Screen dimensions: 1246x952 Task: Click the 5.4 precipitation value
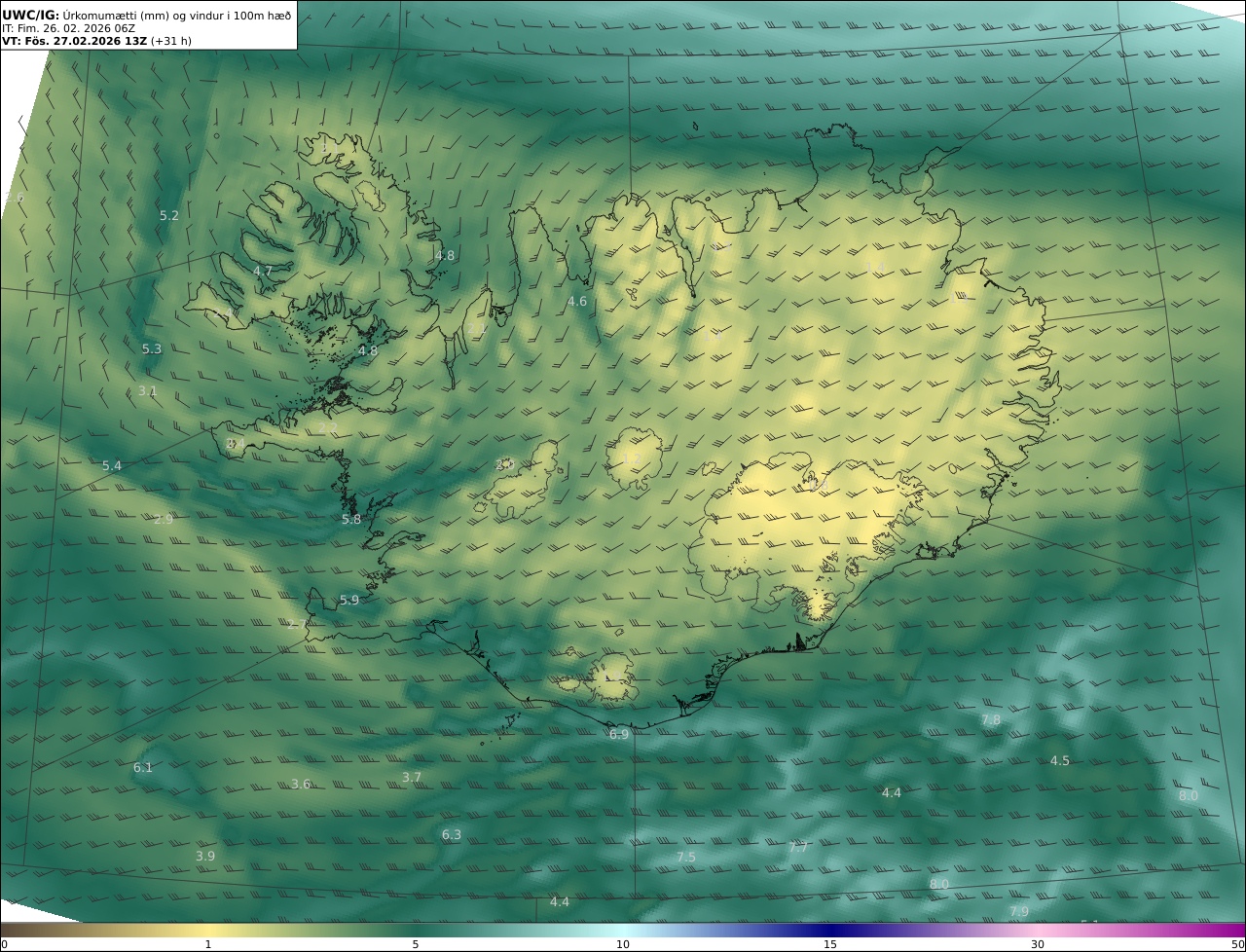pyautogui.click(x=112, y=466)
